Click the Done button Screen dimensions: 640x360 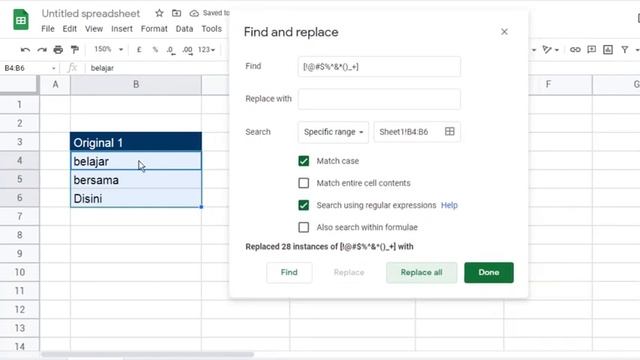(x=489, y=272)
